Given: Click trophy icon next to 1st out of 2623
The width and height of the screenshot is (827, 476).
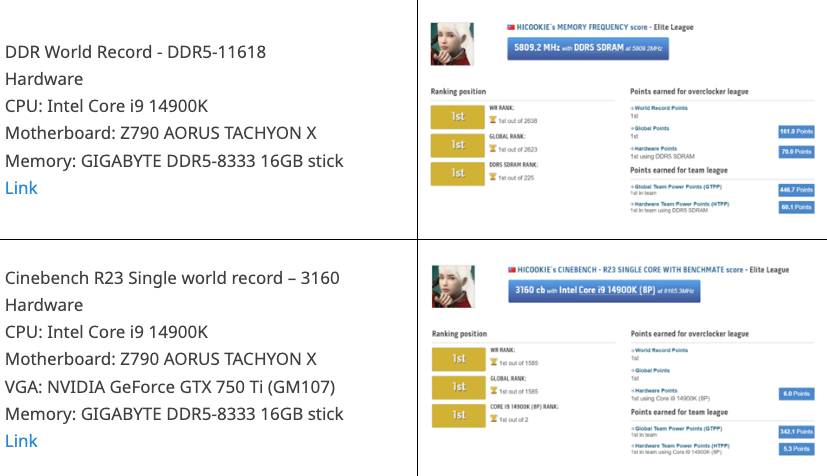Looking at the screenshot, I should point(493,149).
